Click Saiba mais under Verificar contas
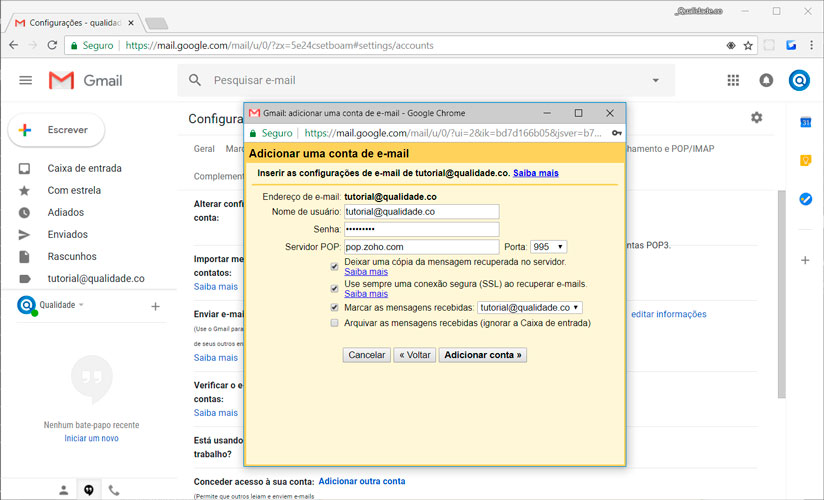The image size is (824, 500). (215, 413)
